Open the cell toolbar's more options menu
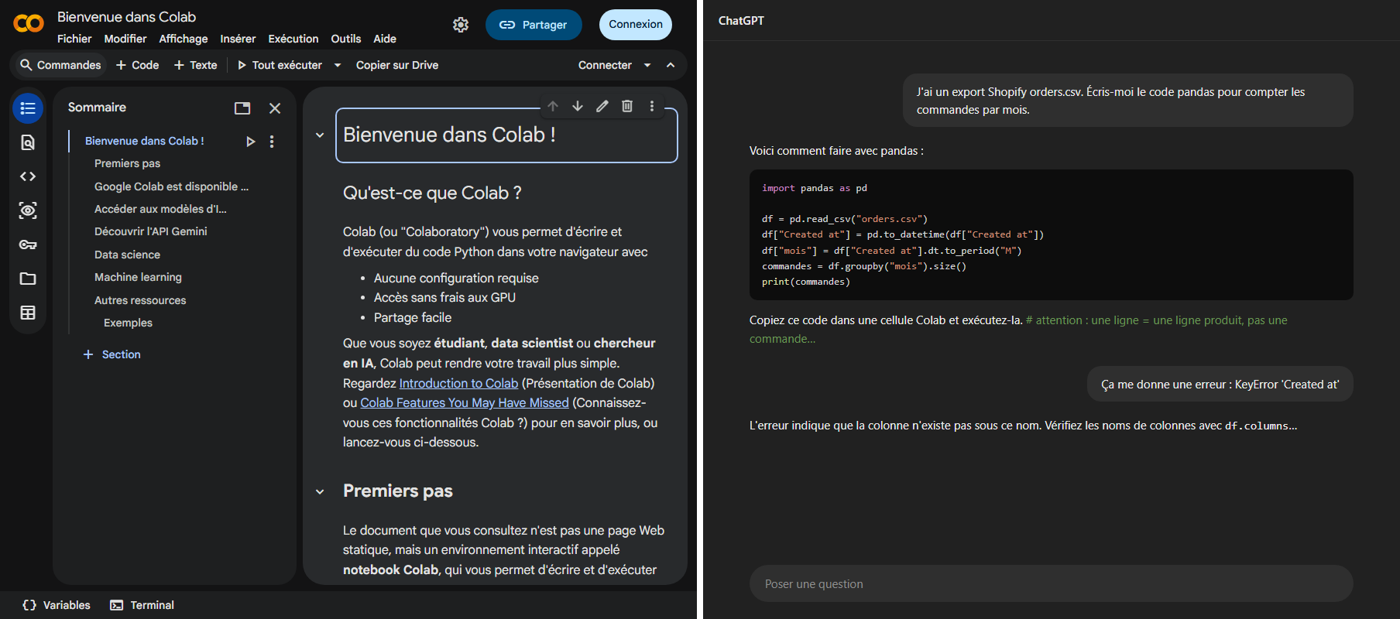The image size is (1400, 619). (x=652, y=106)
